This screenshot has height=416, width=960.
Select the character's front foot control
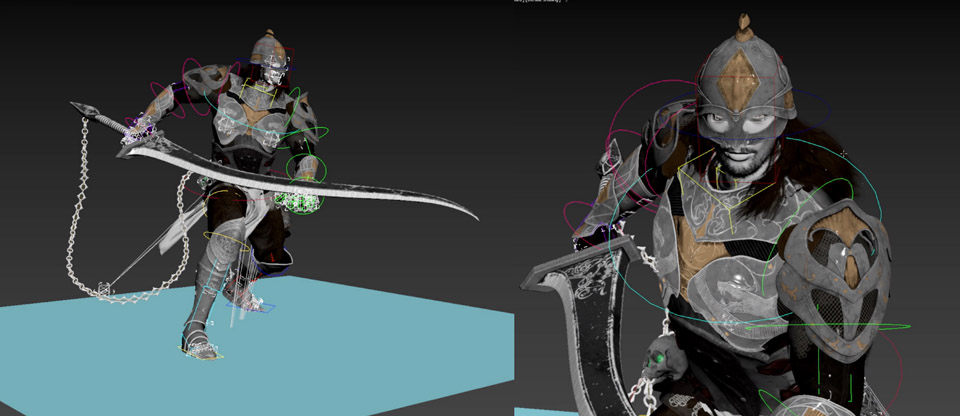point(200,349)
